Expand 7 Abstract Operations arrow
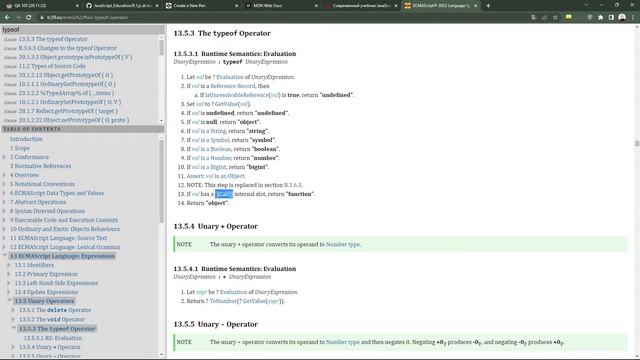The width and height of the screenshot is (640, 360). coord(4,202)
